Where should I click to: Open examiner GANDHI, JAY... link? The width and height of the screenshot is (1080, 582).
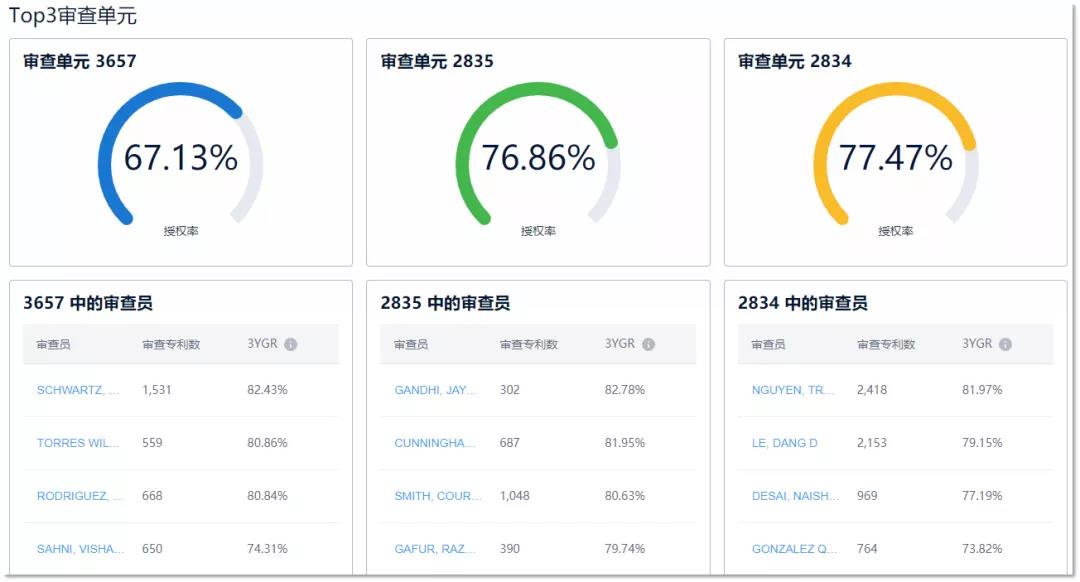[x=435, y=390]
